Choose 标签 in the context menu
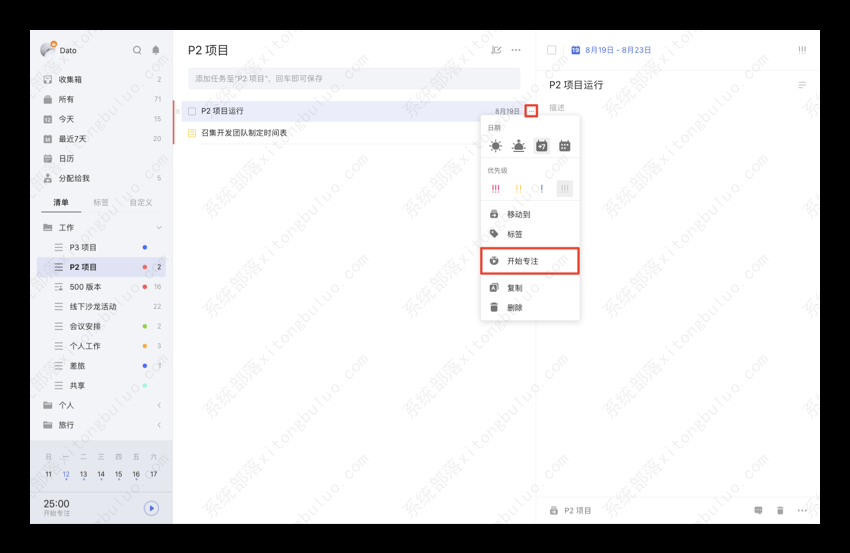Image resolution: width=850 pixels, height=553 pixels. tap(530, 234)
